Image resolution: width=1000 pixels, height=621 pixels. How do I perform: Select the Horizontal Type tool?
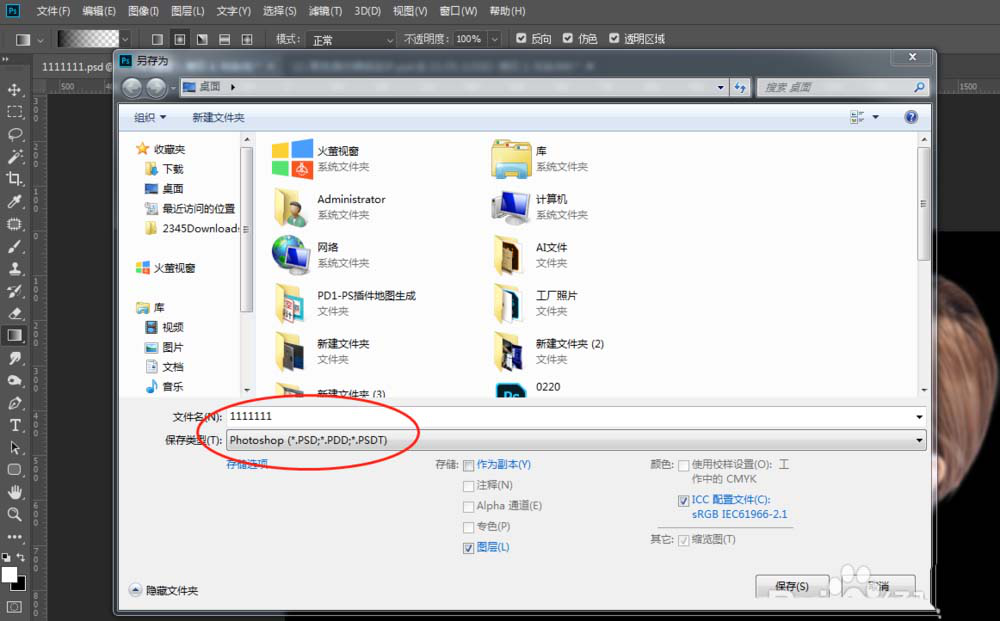click(x=15, y=425)
